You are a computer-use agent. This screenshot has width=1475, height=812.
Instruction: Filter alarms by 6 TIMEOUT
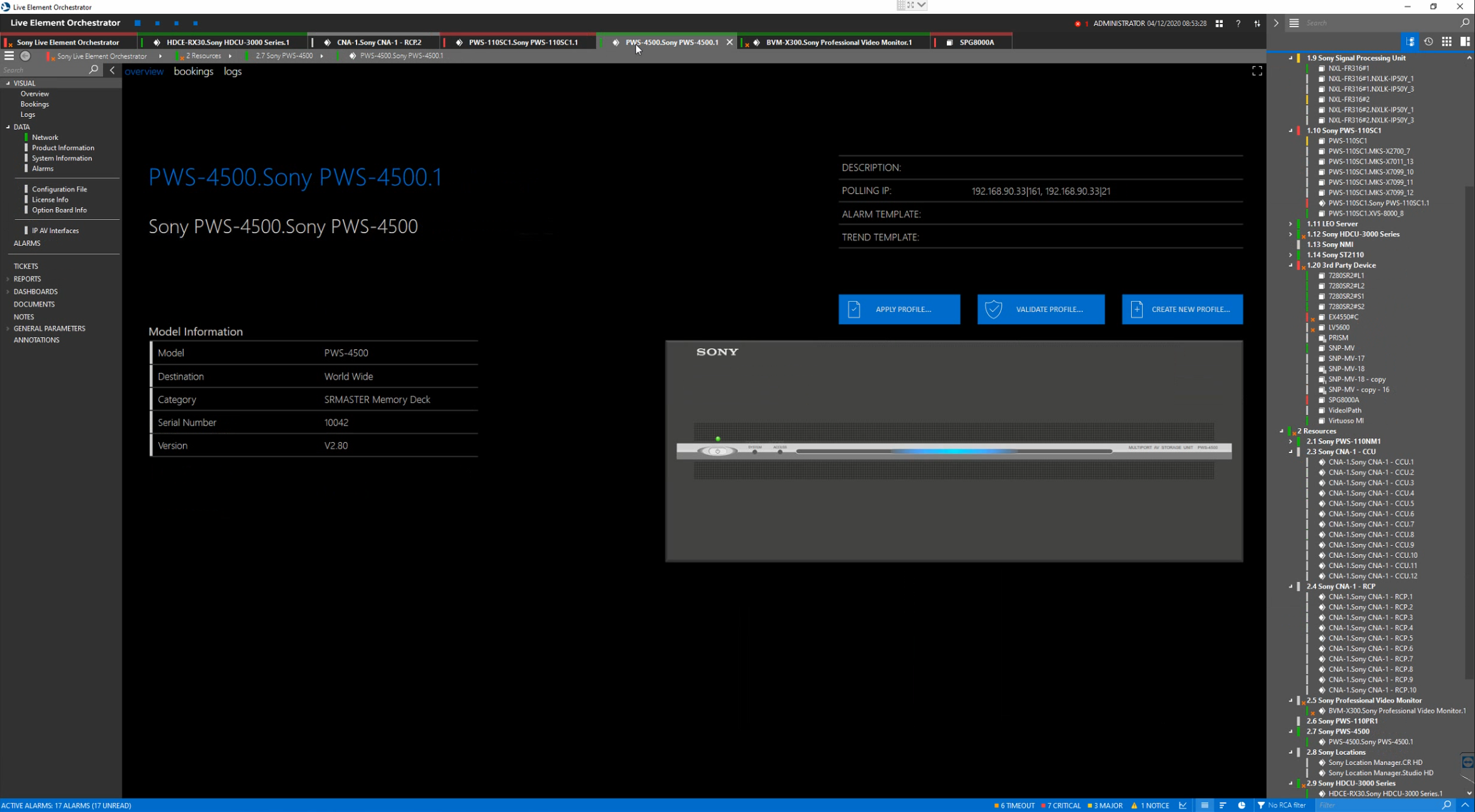coord(1014,805)
